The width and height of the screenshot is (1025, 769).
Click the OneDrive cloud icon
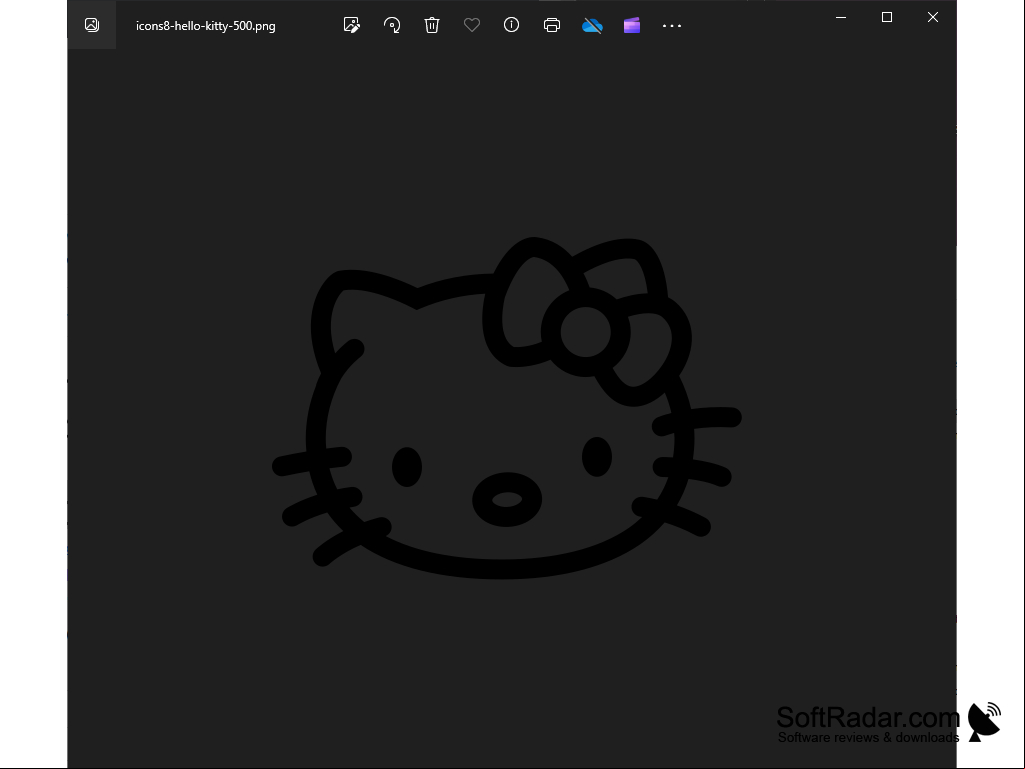click(592, 26)
